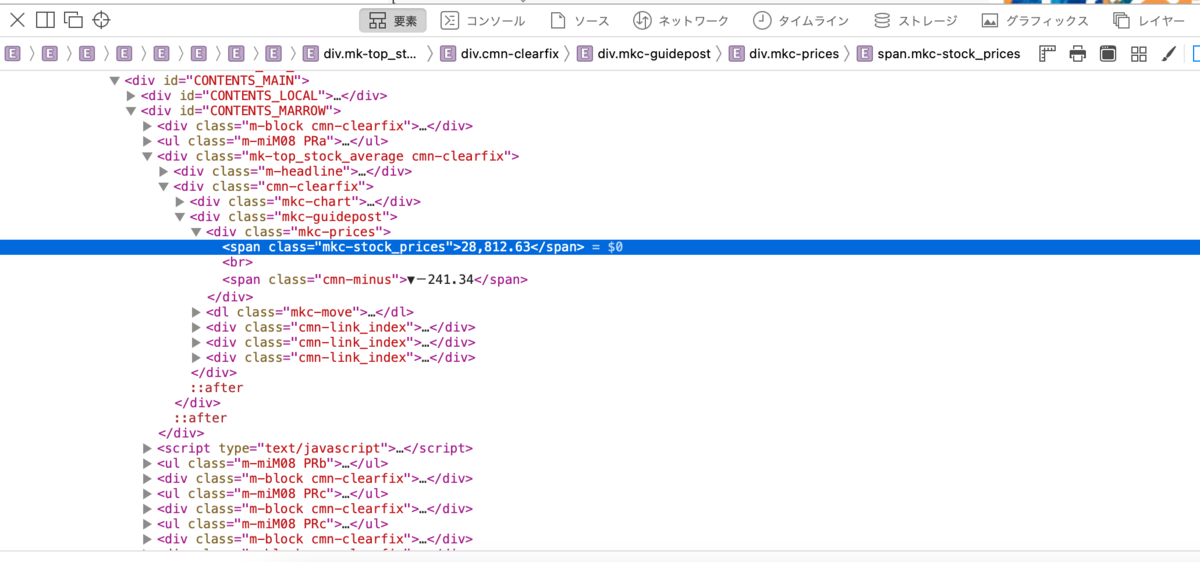Click the "text/javascript" type attribute value
1200x562 pixels.
[326, 448]
